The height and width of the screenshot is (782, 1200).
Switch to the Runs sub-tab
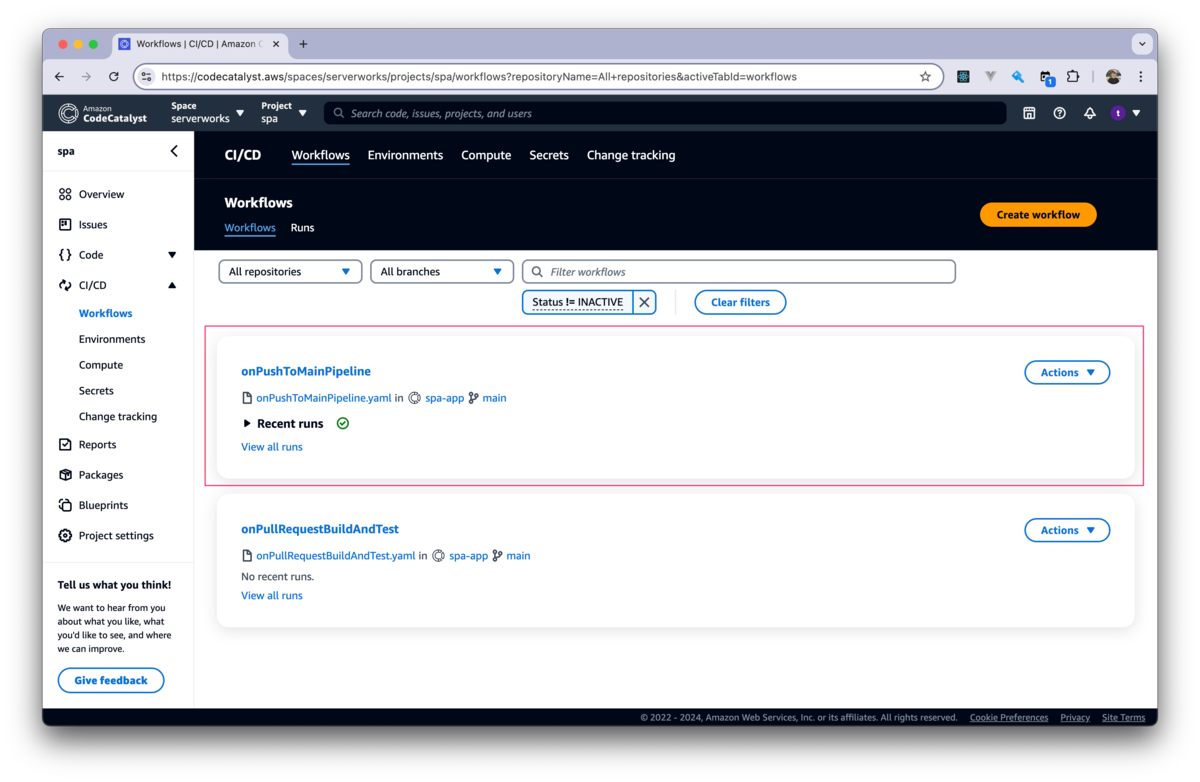pyautogui.click(x=302, y=228)
